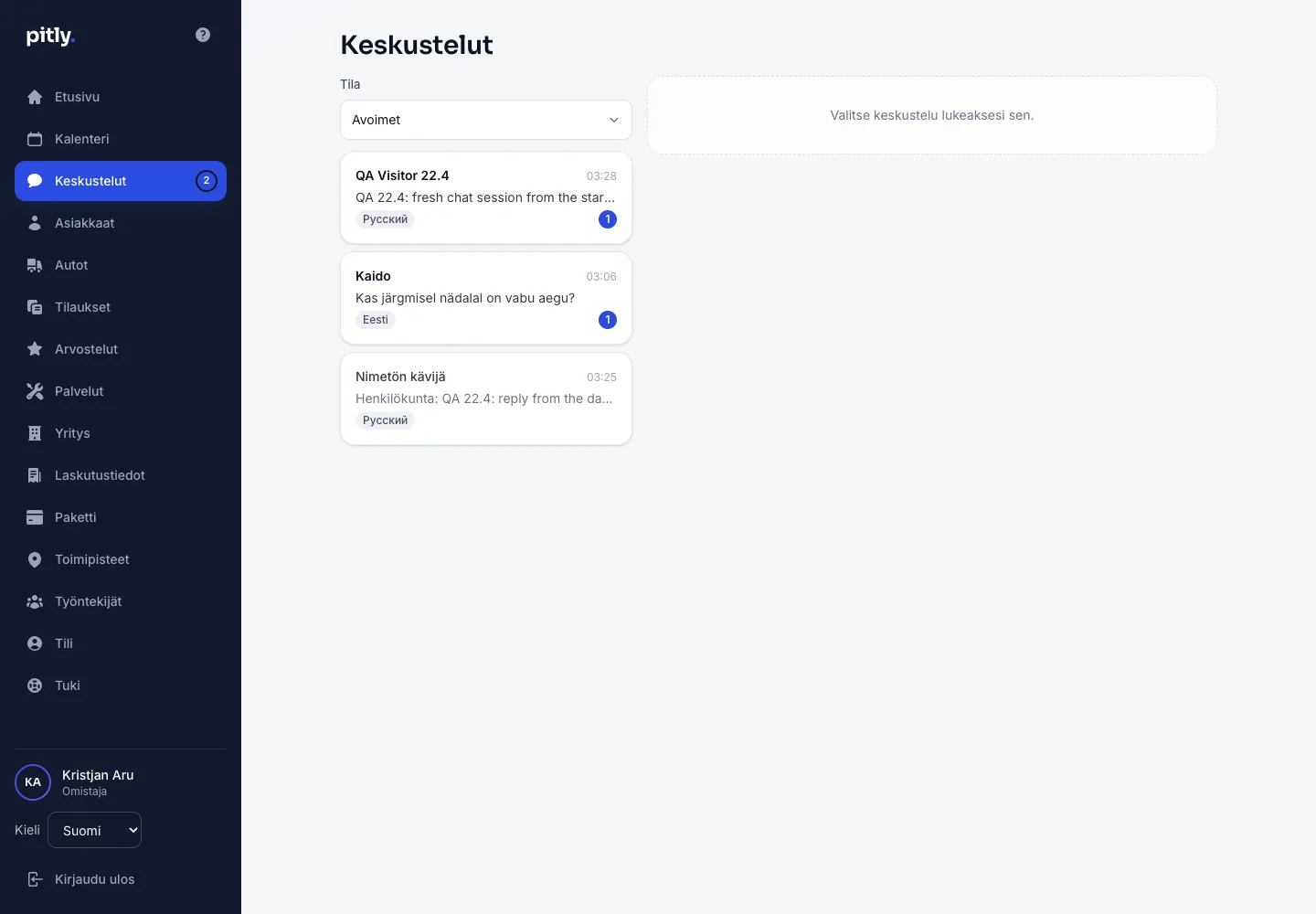Click the Tili label in sidebar

tap(64, 643)
